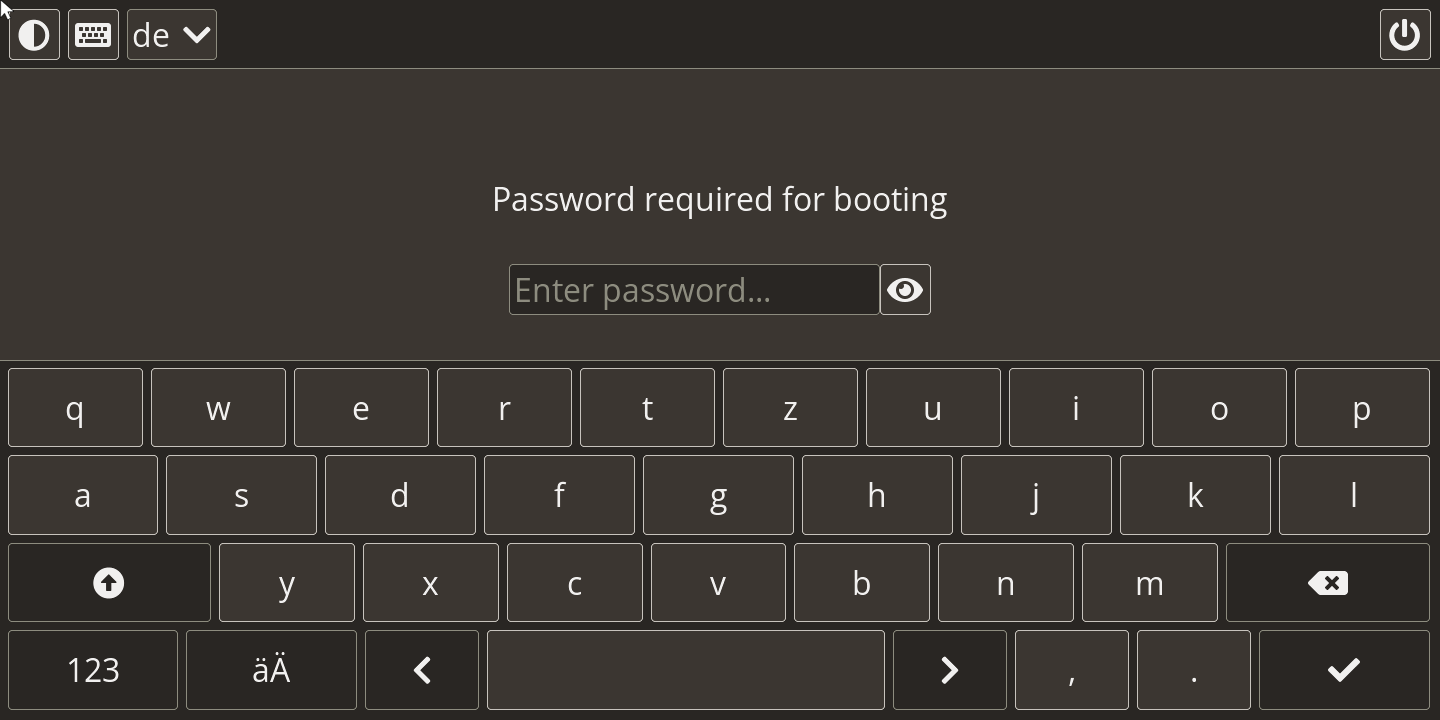
Task: Open the on-screen keyboard icon
Action: click(x=92, y=34)
